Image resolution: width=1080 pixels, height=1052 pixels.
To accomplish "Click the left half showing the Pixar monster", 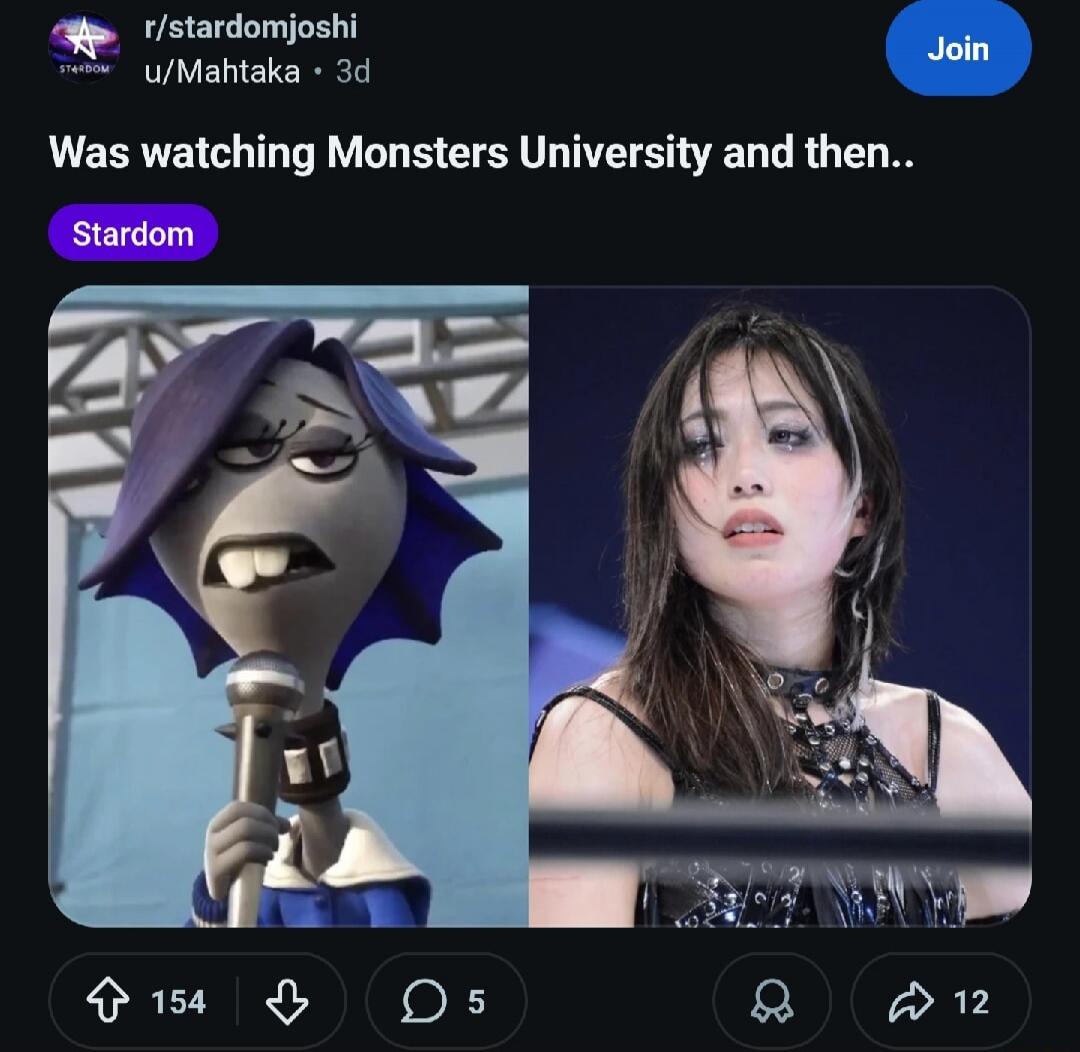I will [x=290, y=610].
